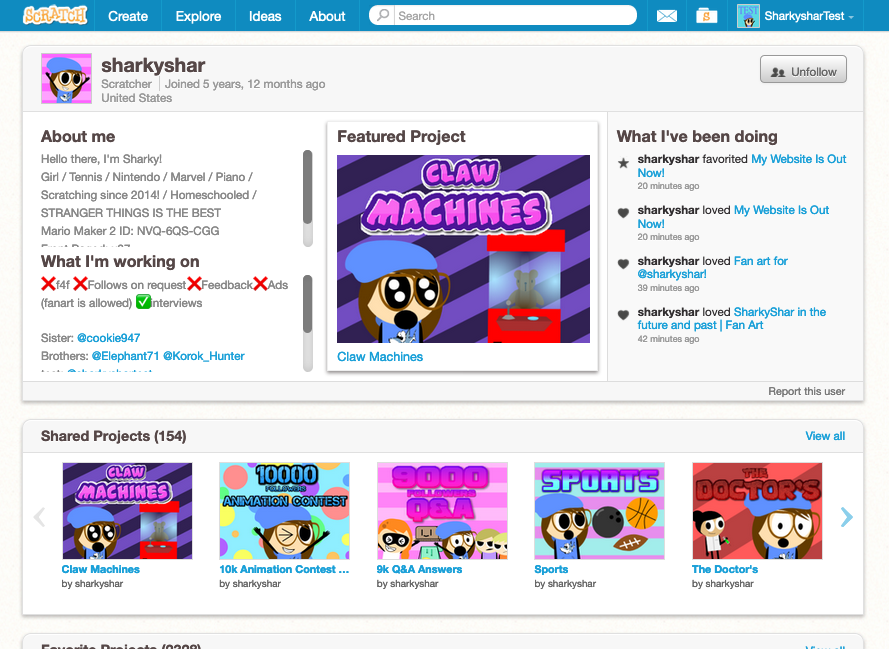Click the What I'm working on scrollbar
This screenshot has width=889, height=649.
(307, 304)
